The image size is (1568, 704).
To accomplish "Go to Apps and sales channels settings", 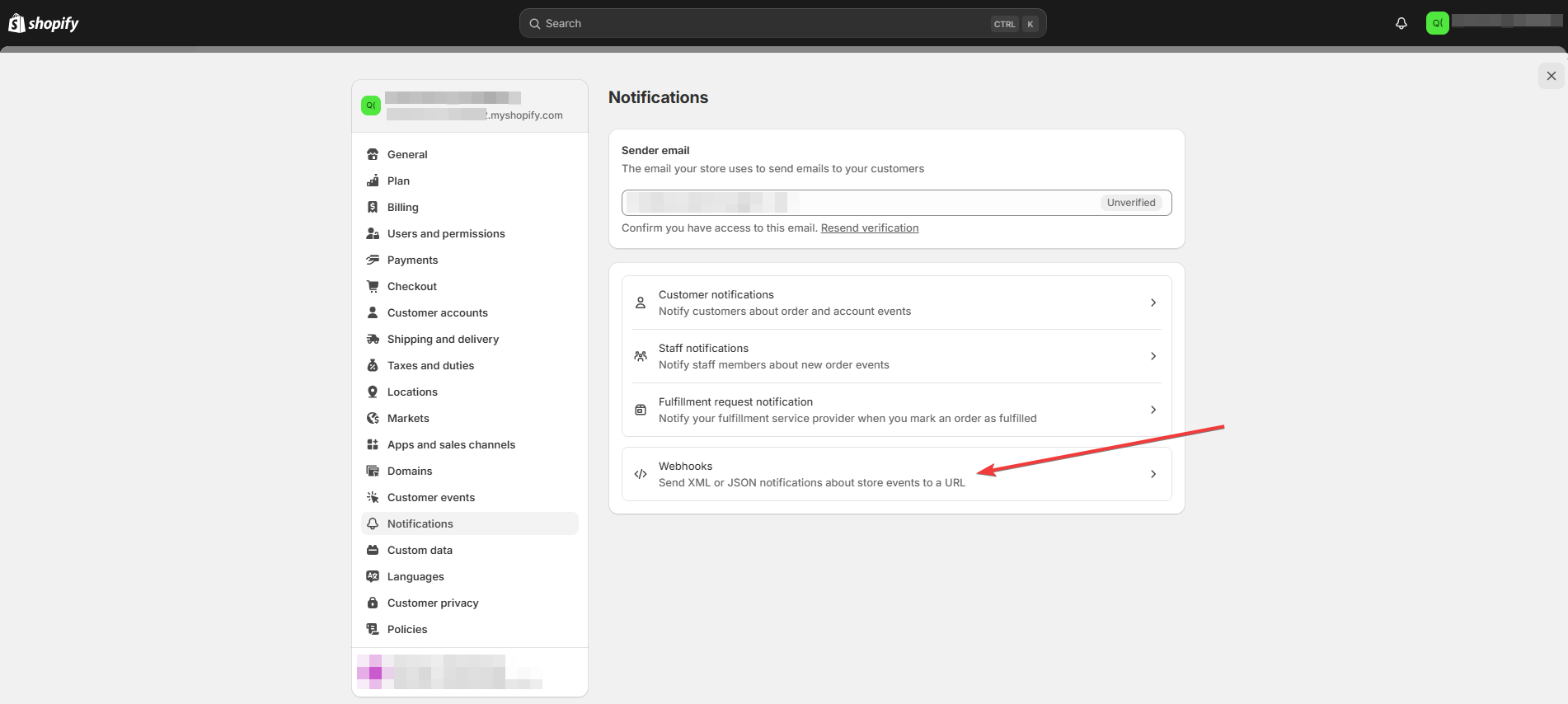I will (451, 444).
